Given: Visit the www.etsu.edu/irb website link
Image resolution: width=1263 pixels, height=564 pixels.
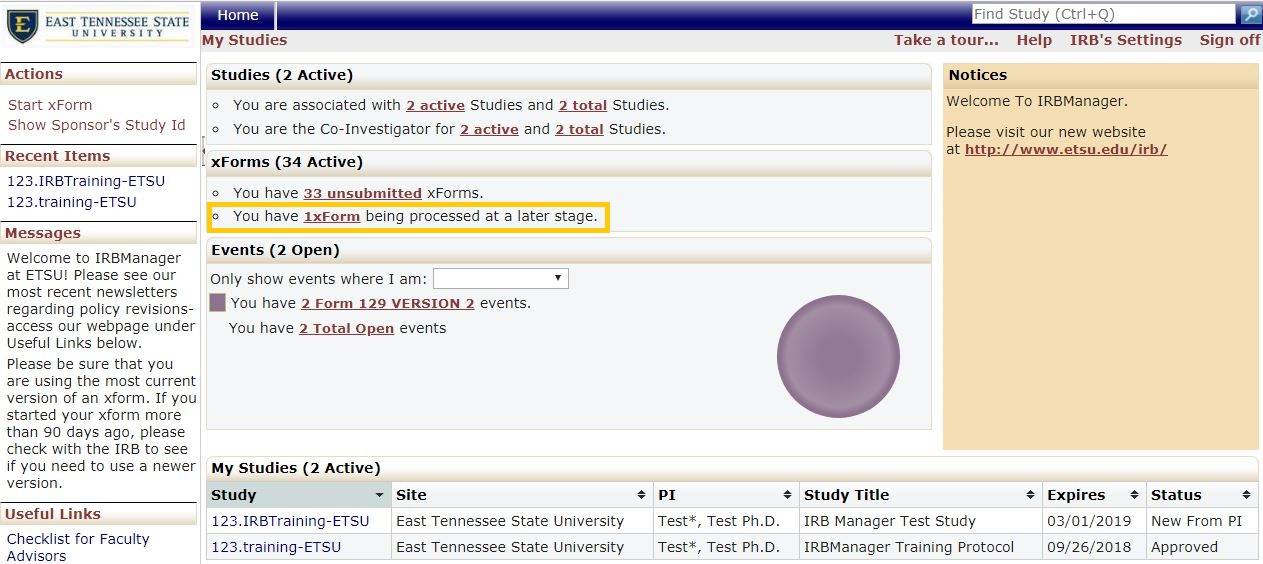Looking at the screenshot, I should [1065, 149].
